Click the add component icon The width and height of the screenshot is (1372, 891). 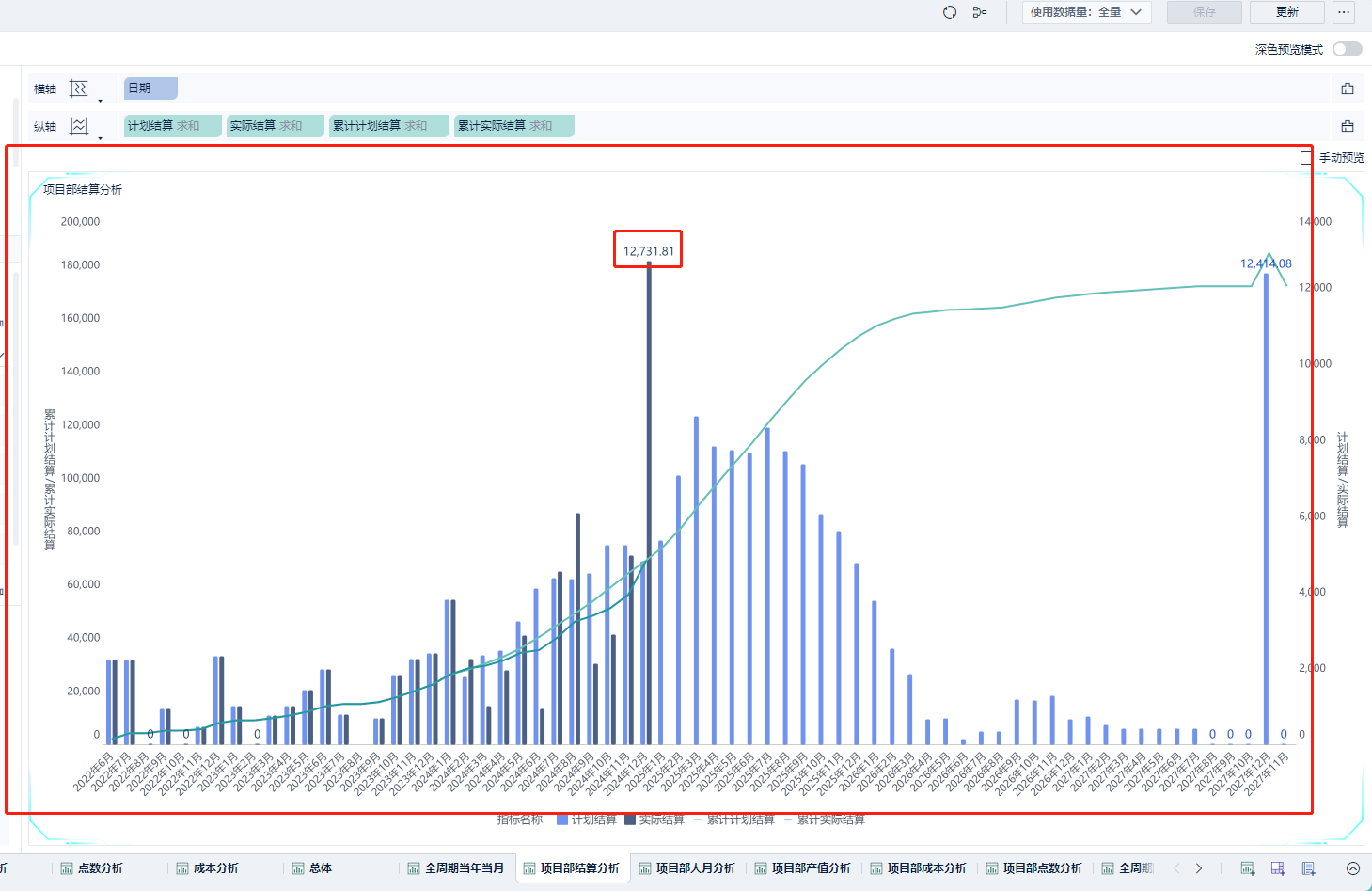[x=1248, y=868]
